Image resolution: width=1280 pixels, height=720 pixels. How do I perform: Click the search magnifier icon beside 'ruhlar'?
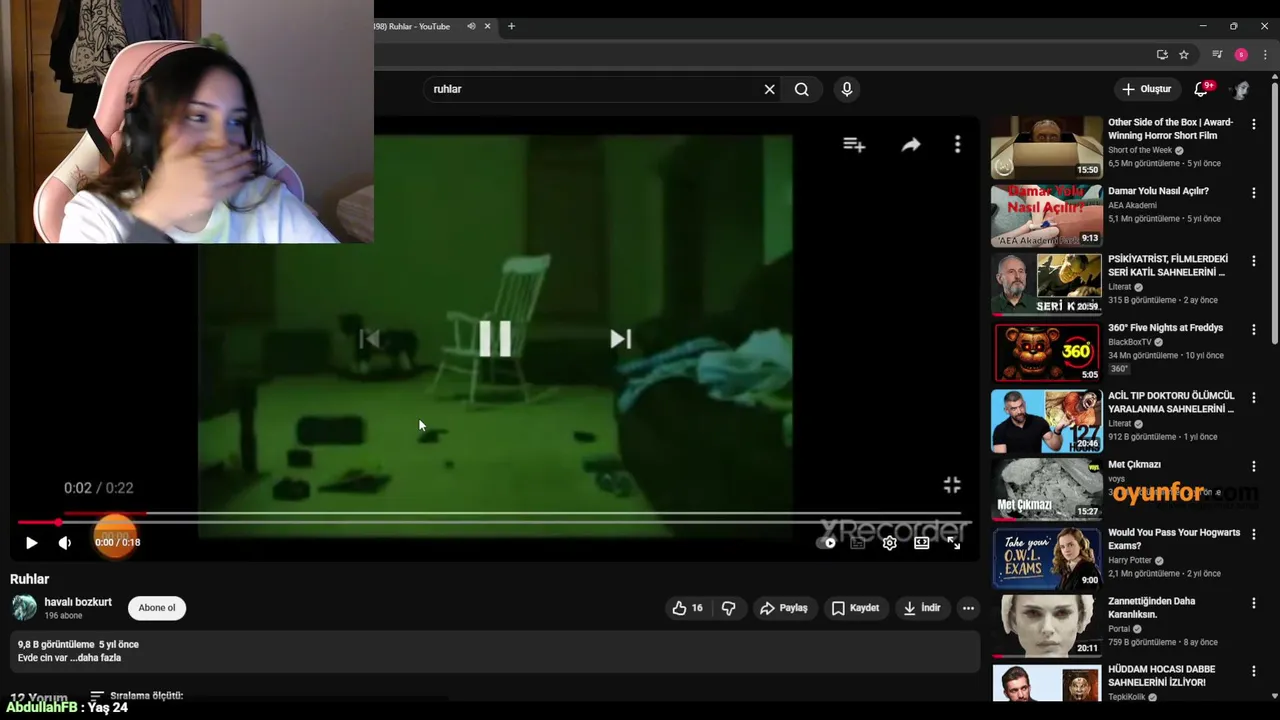[x=802, y=89]
